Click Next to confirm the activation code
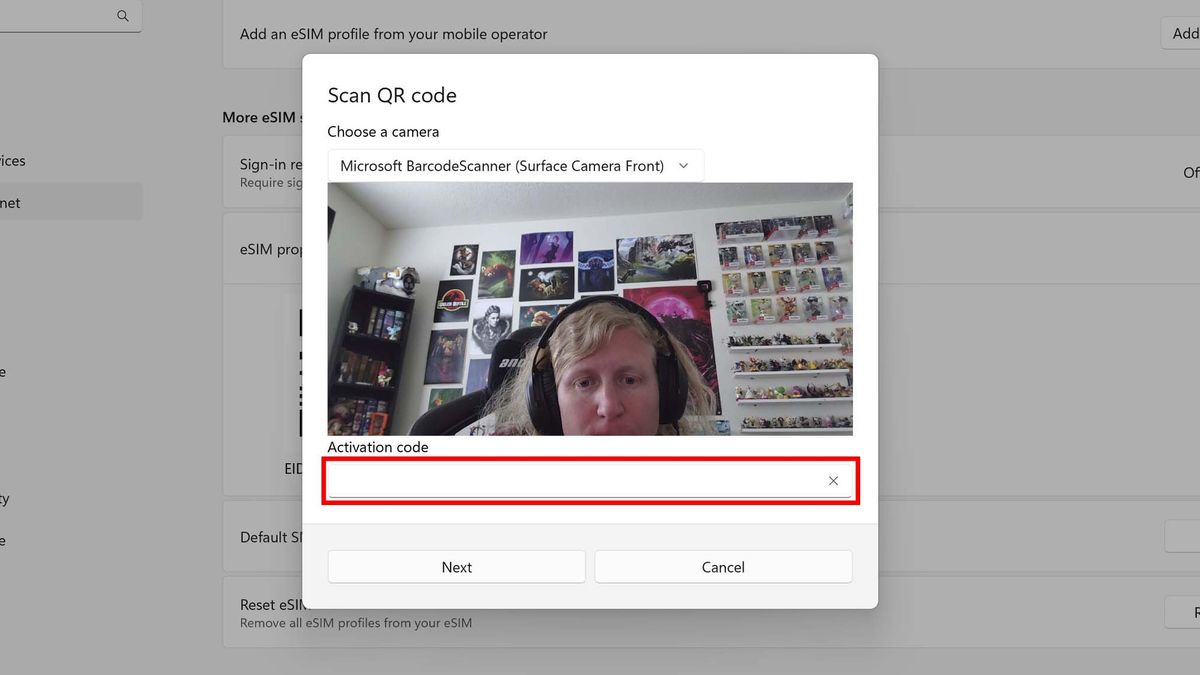This screenshot has width=1200, height=675. pyautogui.click(x=456, y=567)
